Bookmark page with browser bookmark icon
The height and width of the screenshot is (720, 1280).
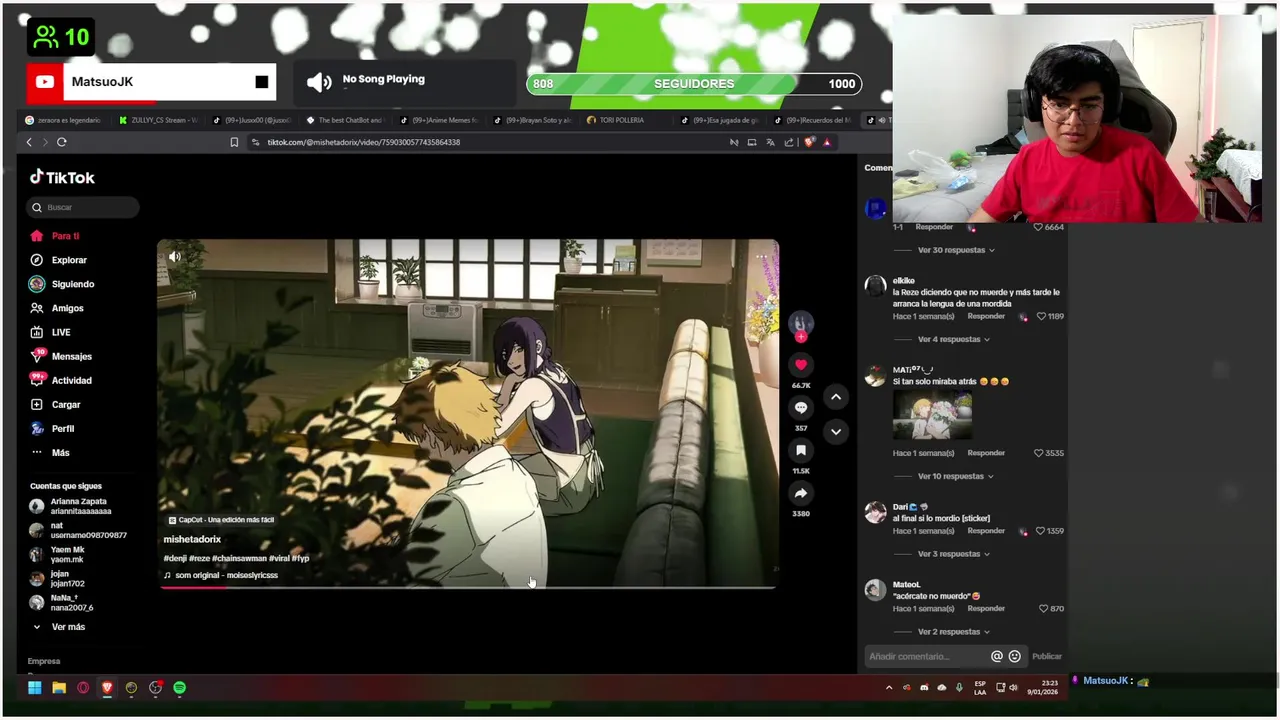tap(234, 142)
